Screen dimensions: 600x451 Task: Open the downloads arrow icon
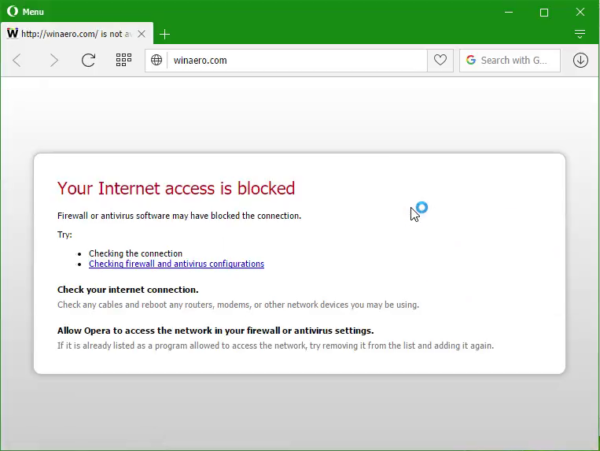[x=580, y=60]
